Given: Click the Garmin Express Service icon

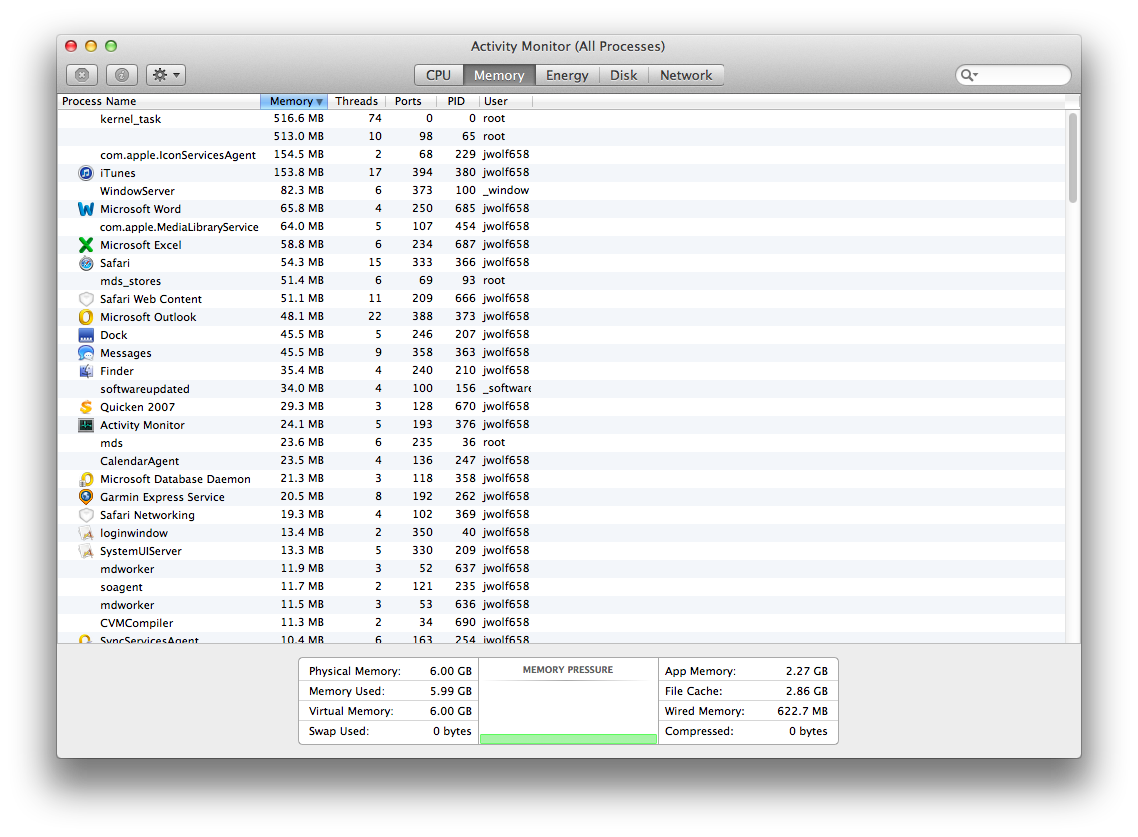Looking at the screenshot, I should tap(86, 497).
